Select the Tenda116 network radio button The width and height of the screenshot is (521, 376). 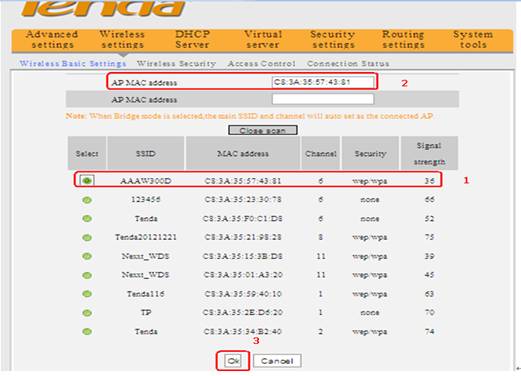pos(87,294)
